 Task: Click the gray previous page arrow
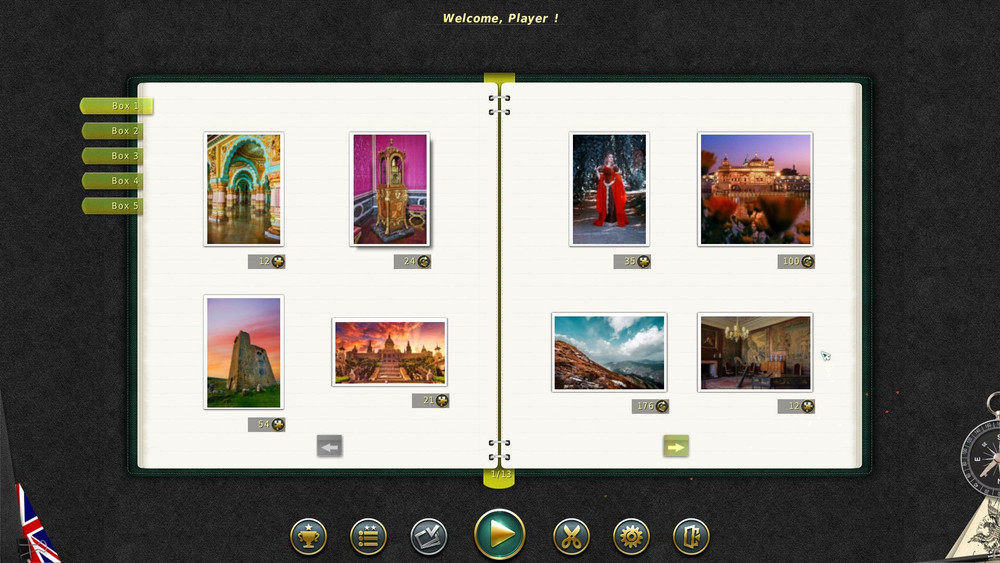click(x=330, y=447)
